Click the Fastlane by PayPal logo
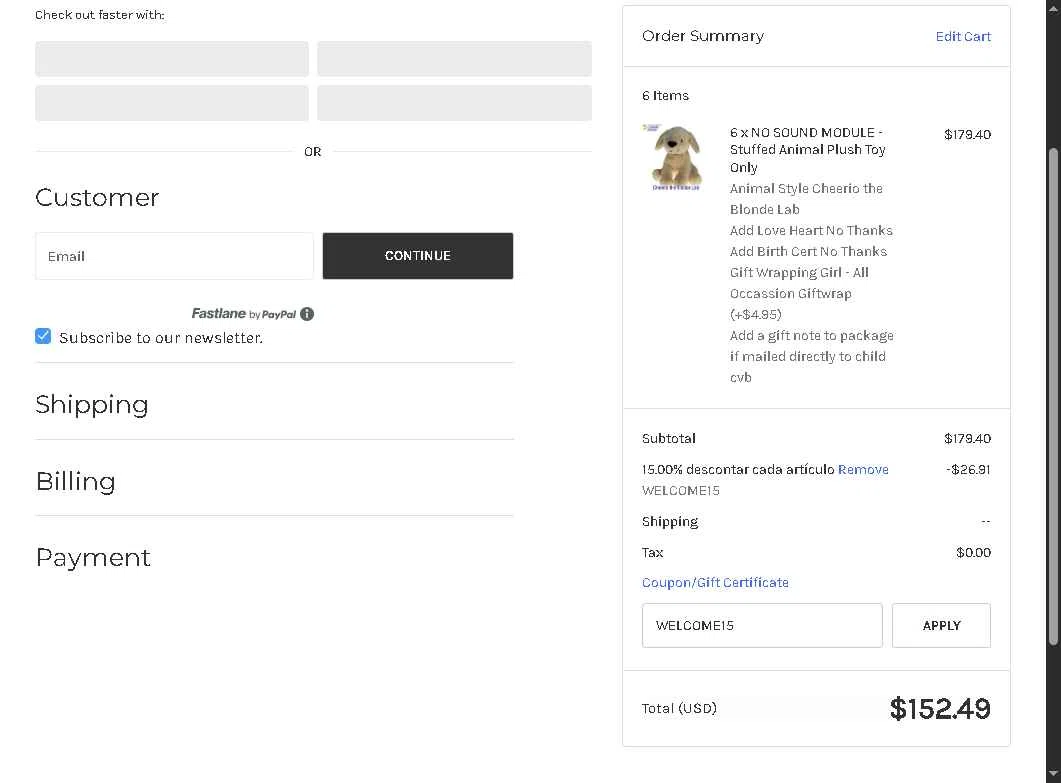Screen dimensions: 1061x783 pos(244,314)
